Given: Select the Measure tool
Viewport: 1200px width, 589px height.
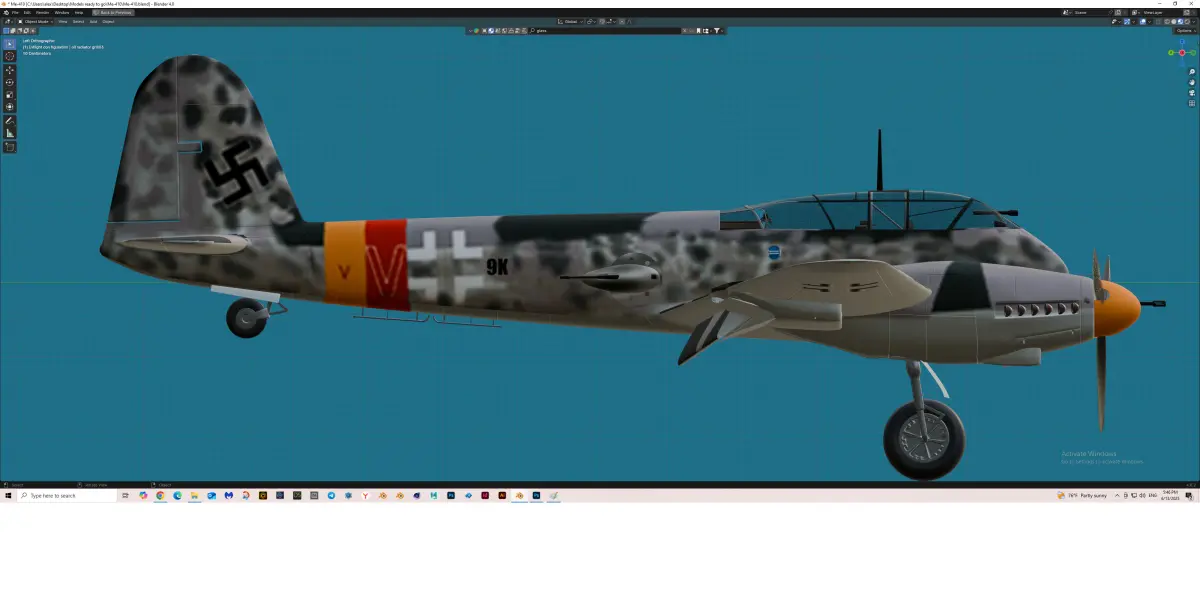Looking at the screenshot, I should [x=10, y=132].
